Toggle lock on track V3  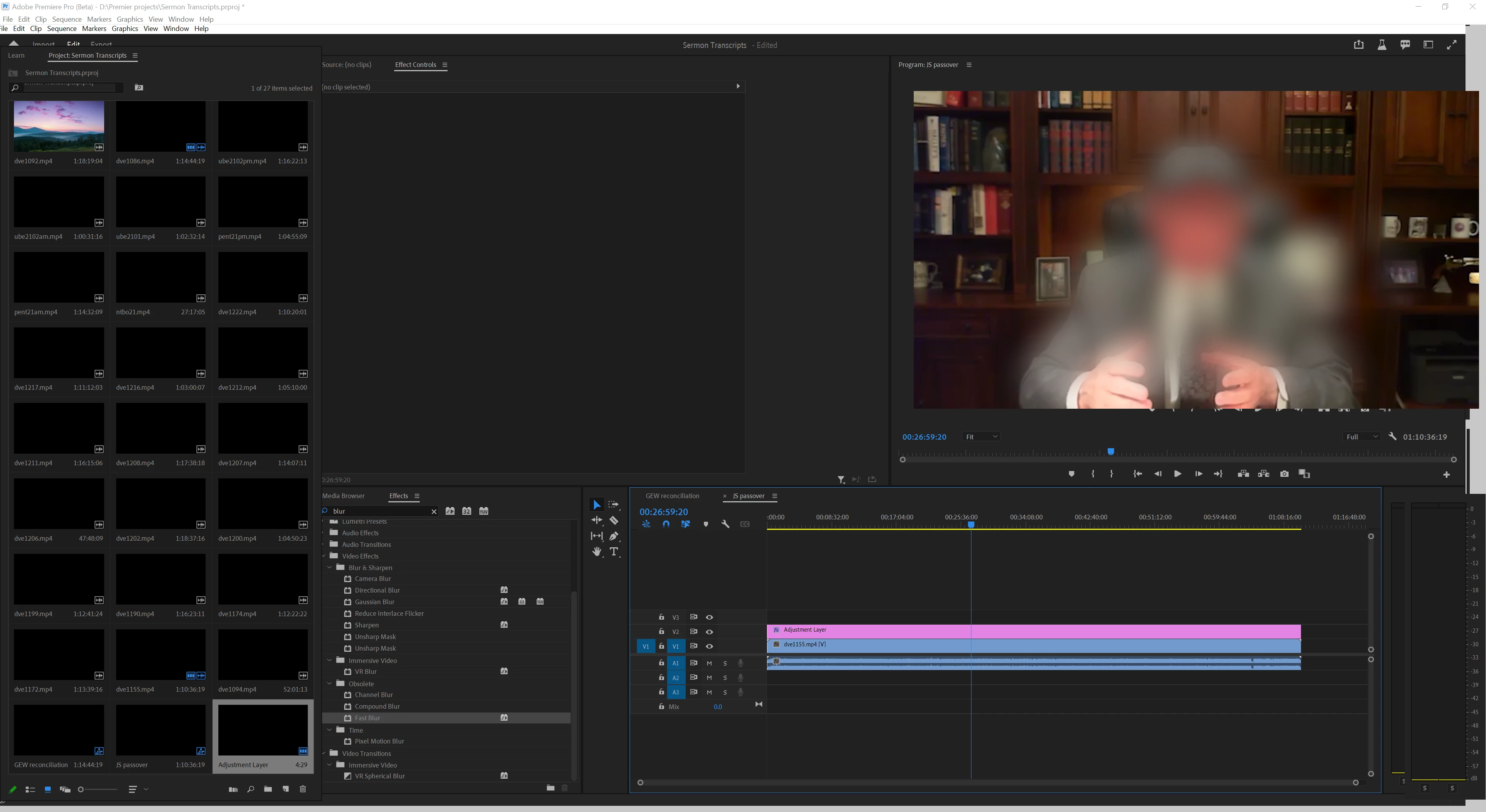(662, 617)
